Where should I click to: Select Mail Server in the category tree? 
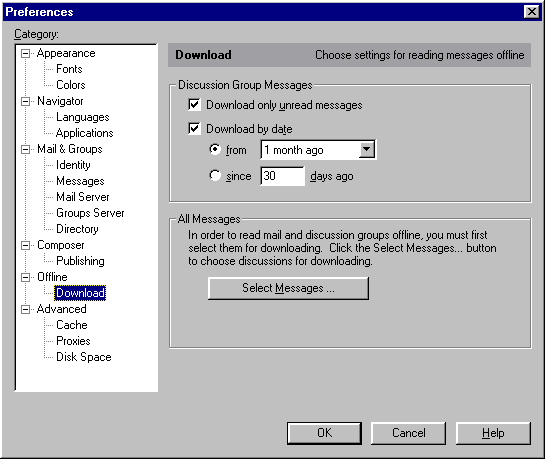click(x=83, y=197)
